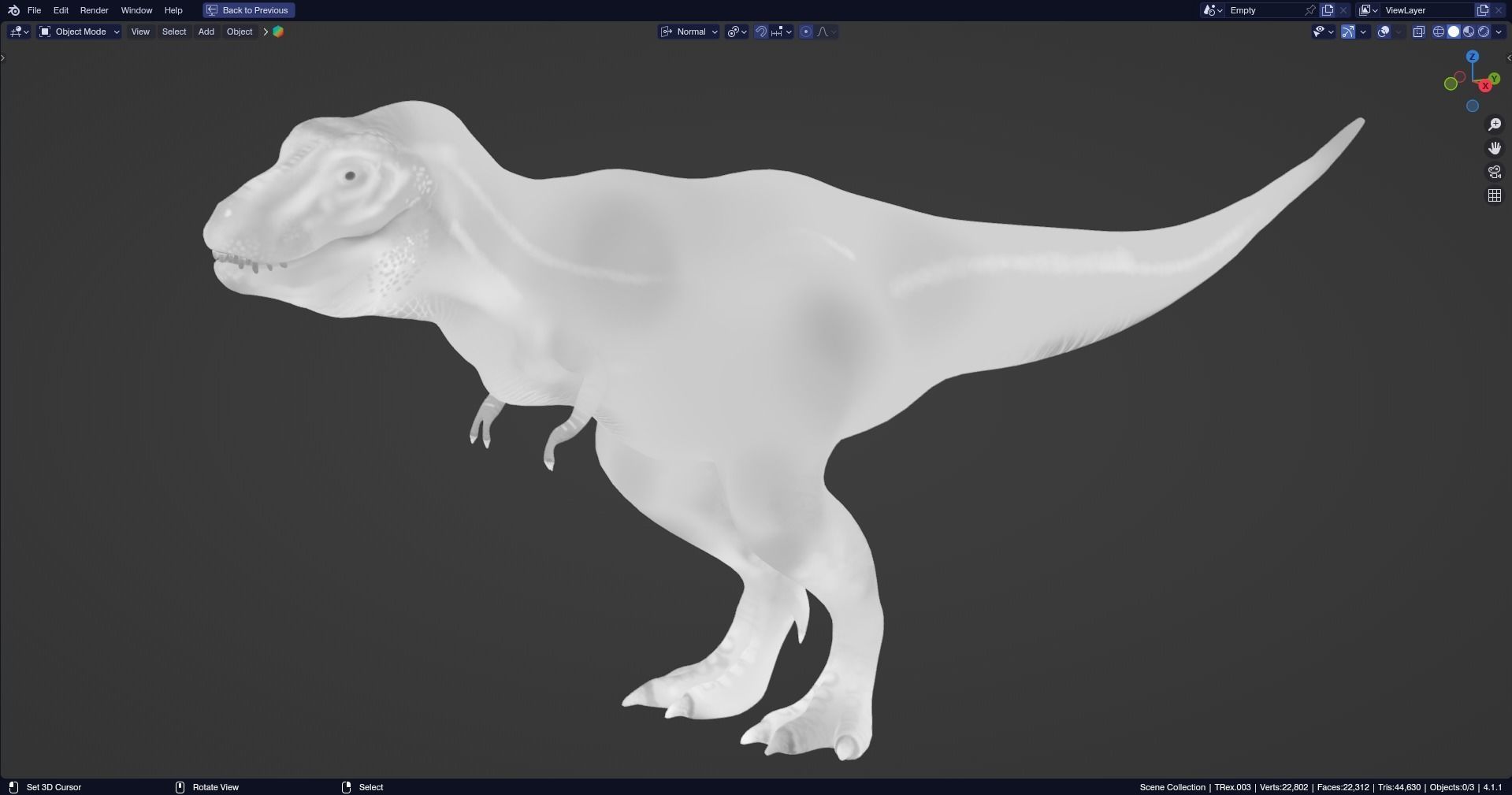Open selectability and visibility dropdown
Screen dimensions: 1512x795
coord(1323,32)
